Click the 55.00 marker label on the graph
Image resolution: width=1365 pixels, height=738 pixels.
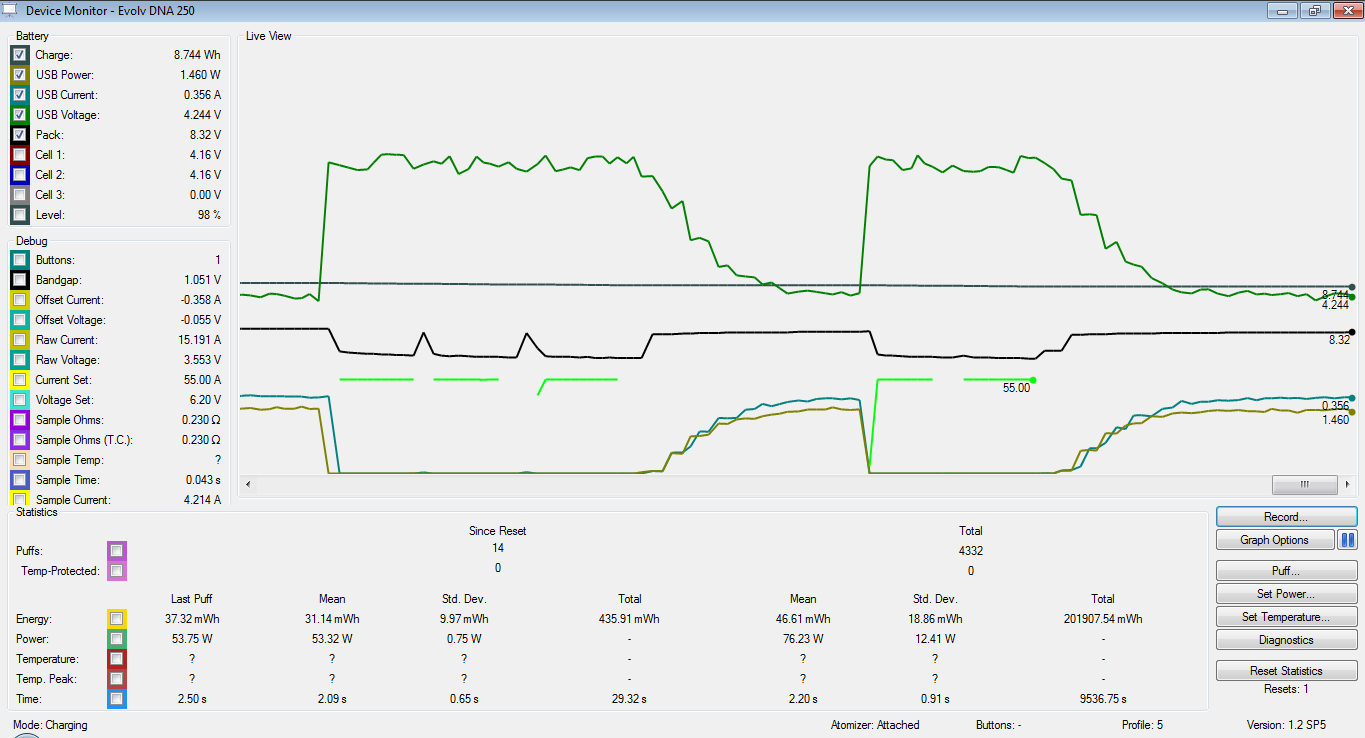1016,388
